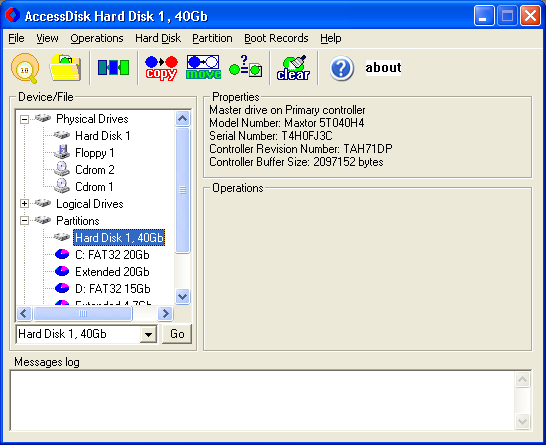Screen dimensions: 546x445
Task: Select C: FAT32 20Gb partition
Action: click(x=112, y=255)
